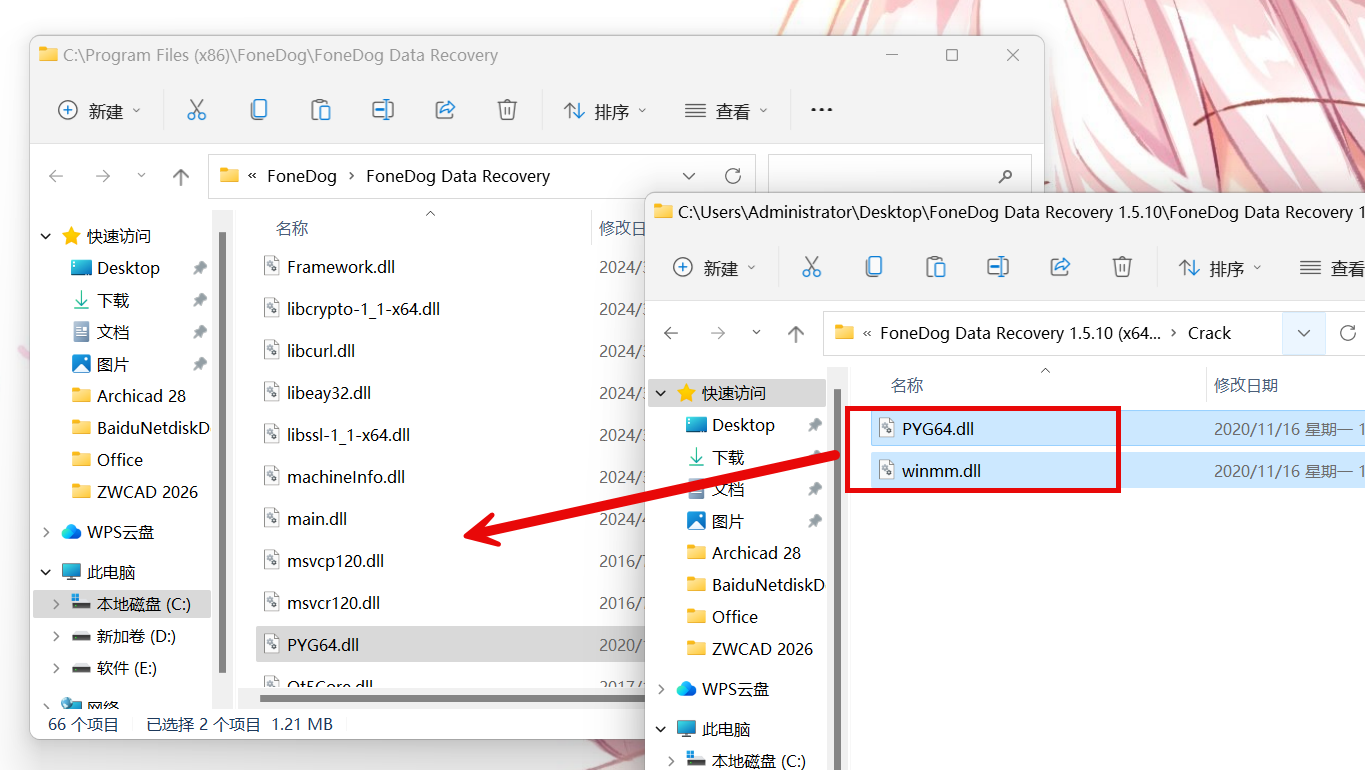The image size is (1365, 770).
Task: Open 本地磁盘 (C:) in left sidebar
Action: [x=143, y=604]
